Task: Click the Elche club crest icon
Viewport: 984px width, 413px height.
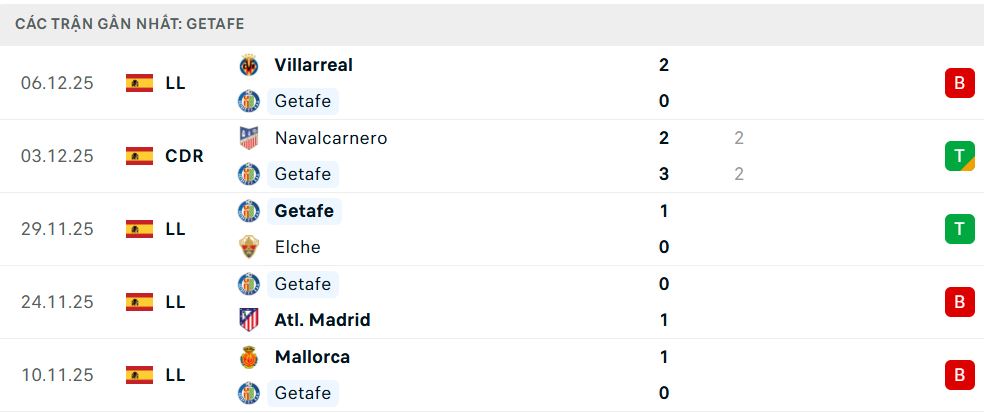Action: pos(249,247)
